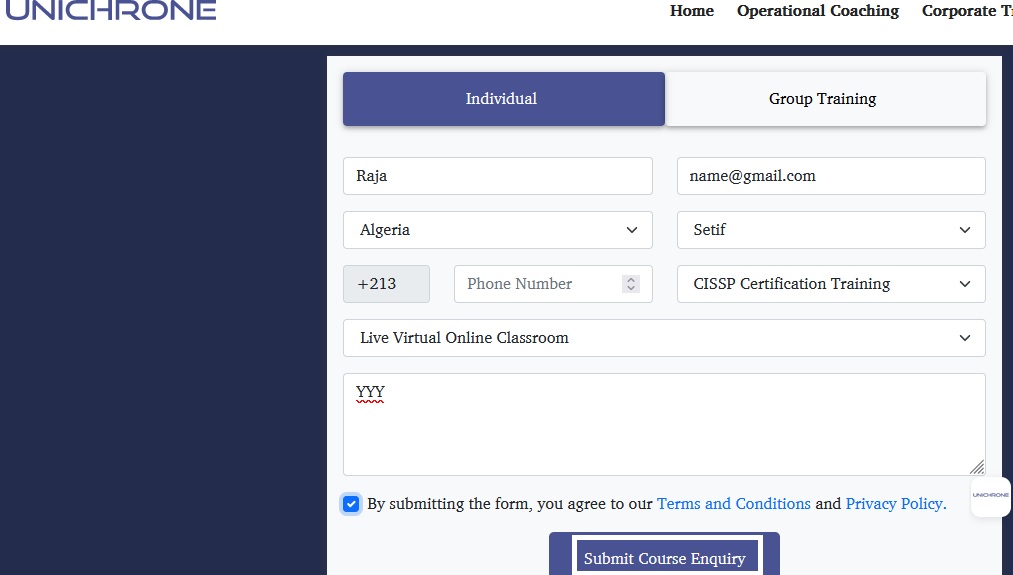1013x575 pixels.
Task: Click the email field with name@gmail.com
Action: pos(831,176)
